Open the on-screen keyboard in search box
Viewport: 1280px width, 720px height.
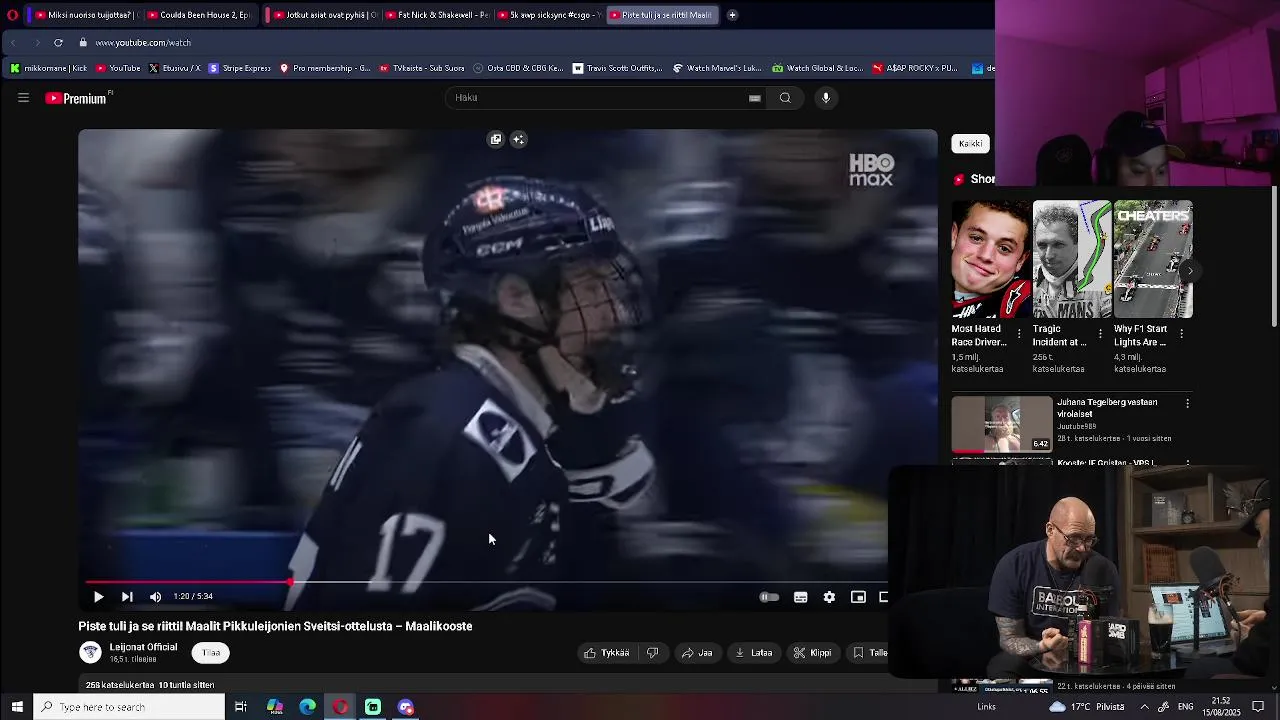[755, 98]
